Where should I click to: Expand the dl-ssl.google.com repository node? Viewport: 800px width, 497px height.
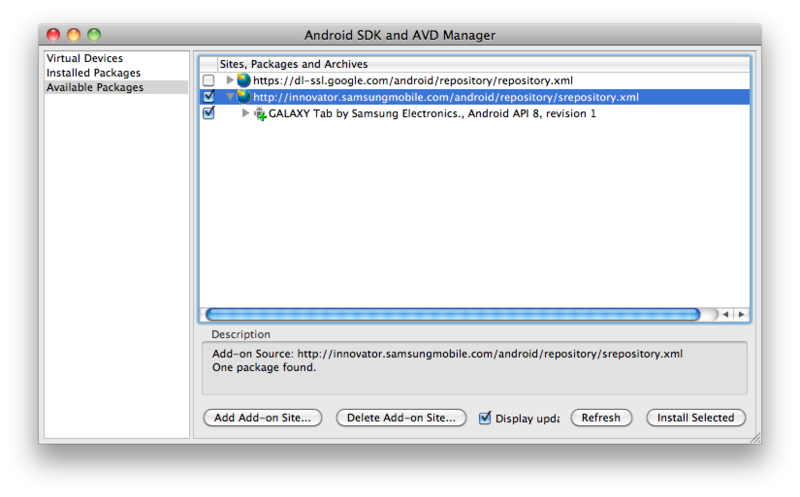tap(230, 80)
